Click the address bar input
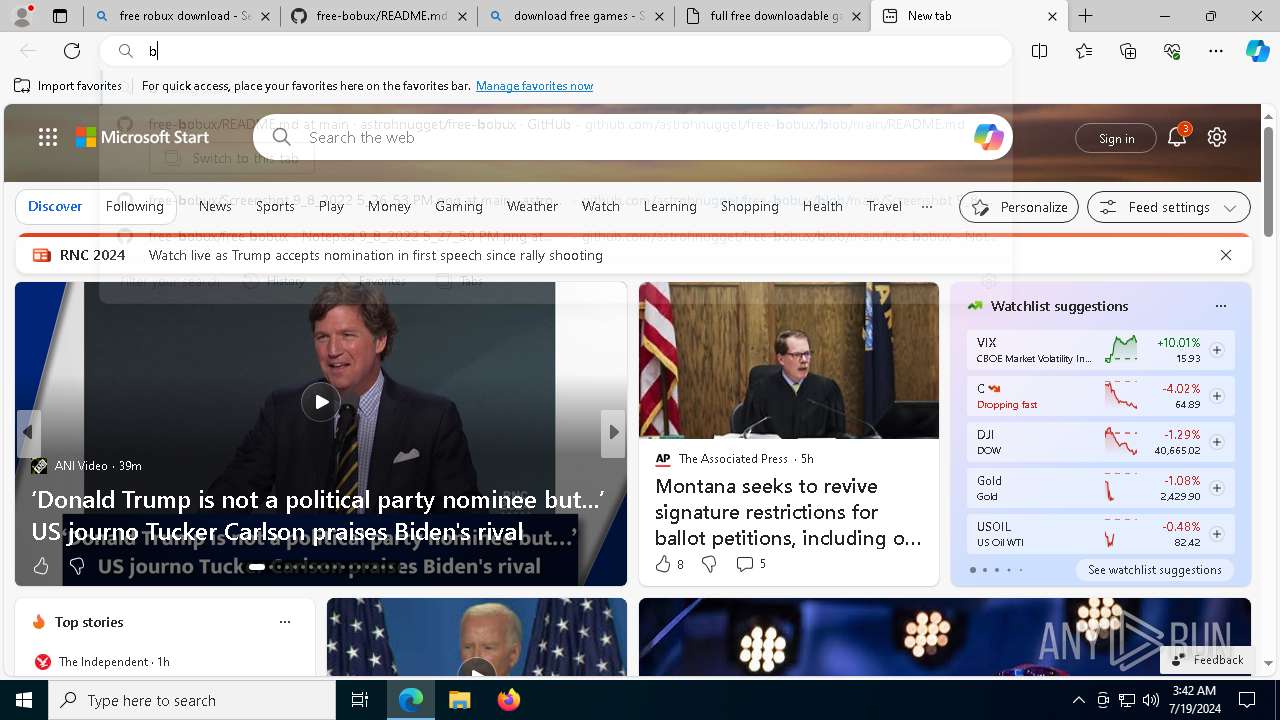Screen dimensions: 1280x720 click(555, 51)
